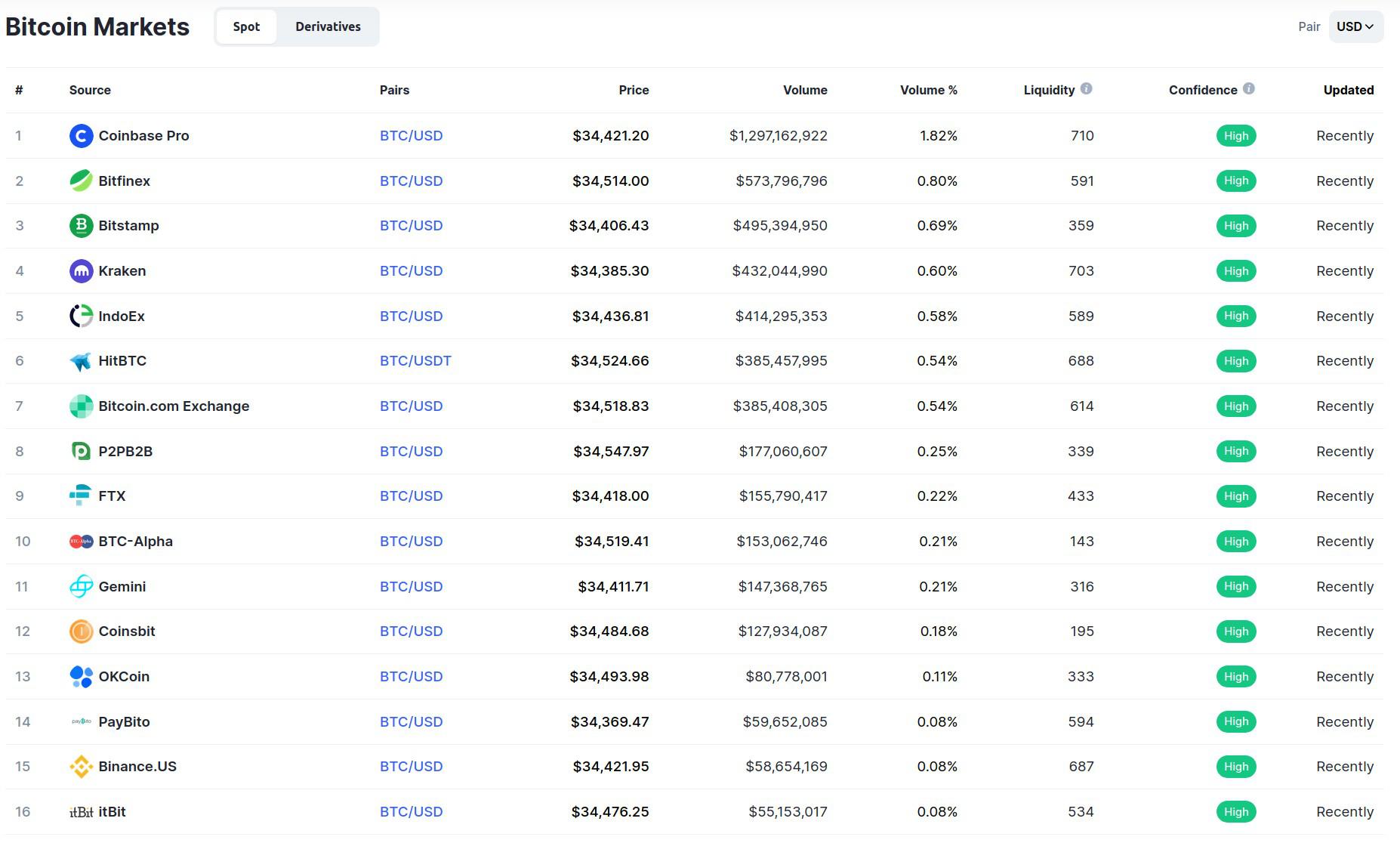Open the BTC/USD link in the Kraken row
This screenshot has height=843, width=1400.
(411, 270)
